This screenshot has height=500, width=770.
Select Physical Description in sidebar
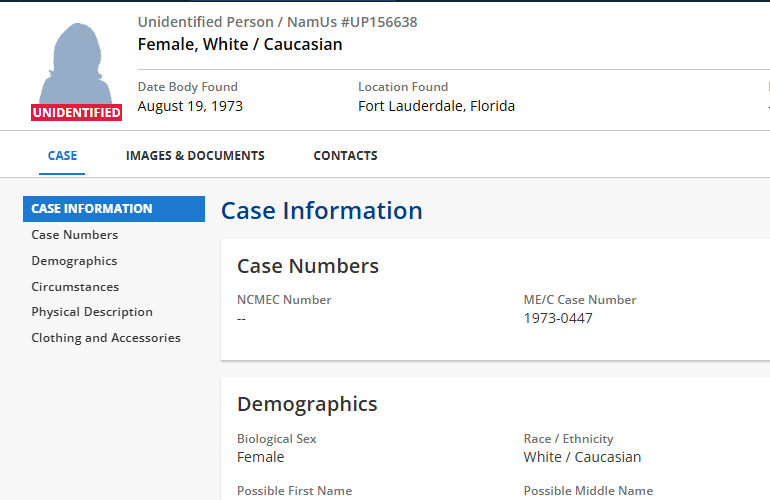pyautogui.click(x=92, y=312)
